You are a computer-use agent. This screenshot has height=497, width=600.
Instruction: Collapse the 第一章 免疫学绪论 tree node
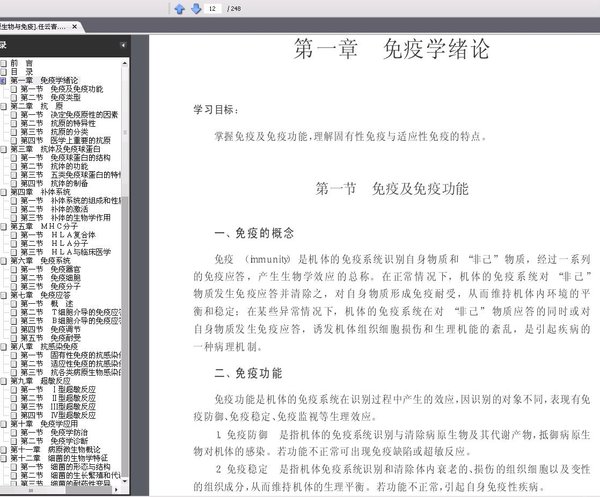[x=3, y=80]
